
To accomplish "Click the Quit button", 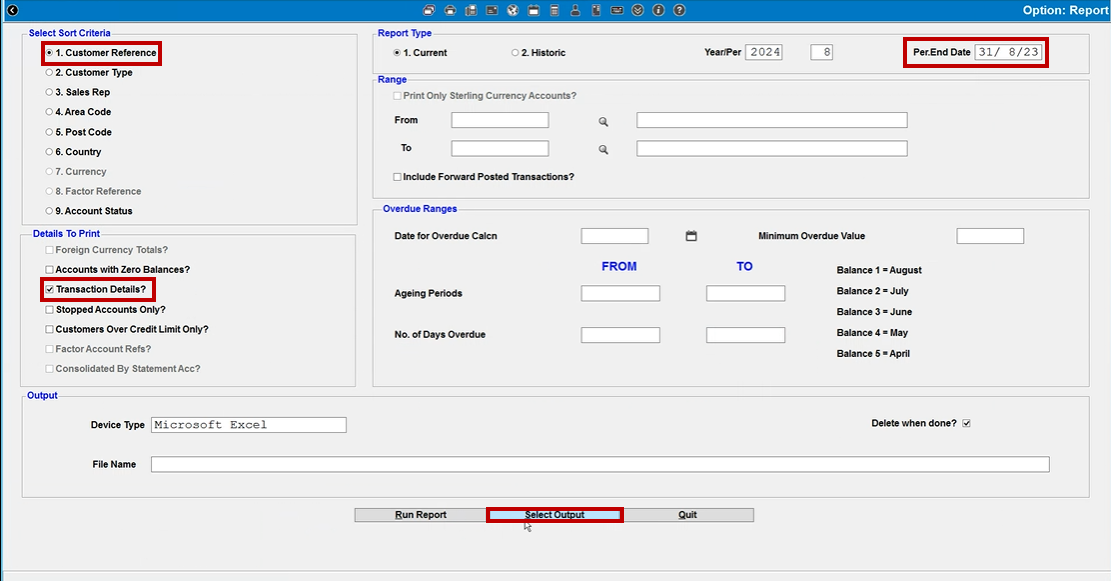I will coord(687,515).
